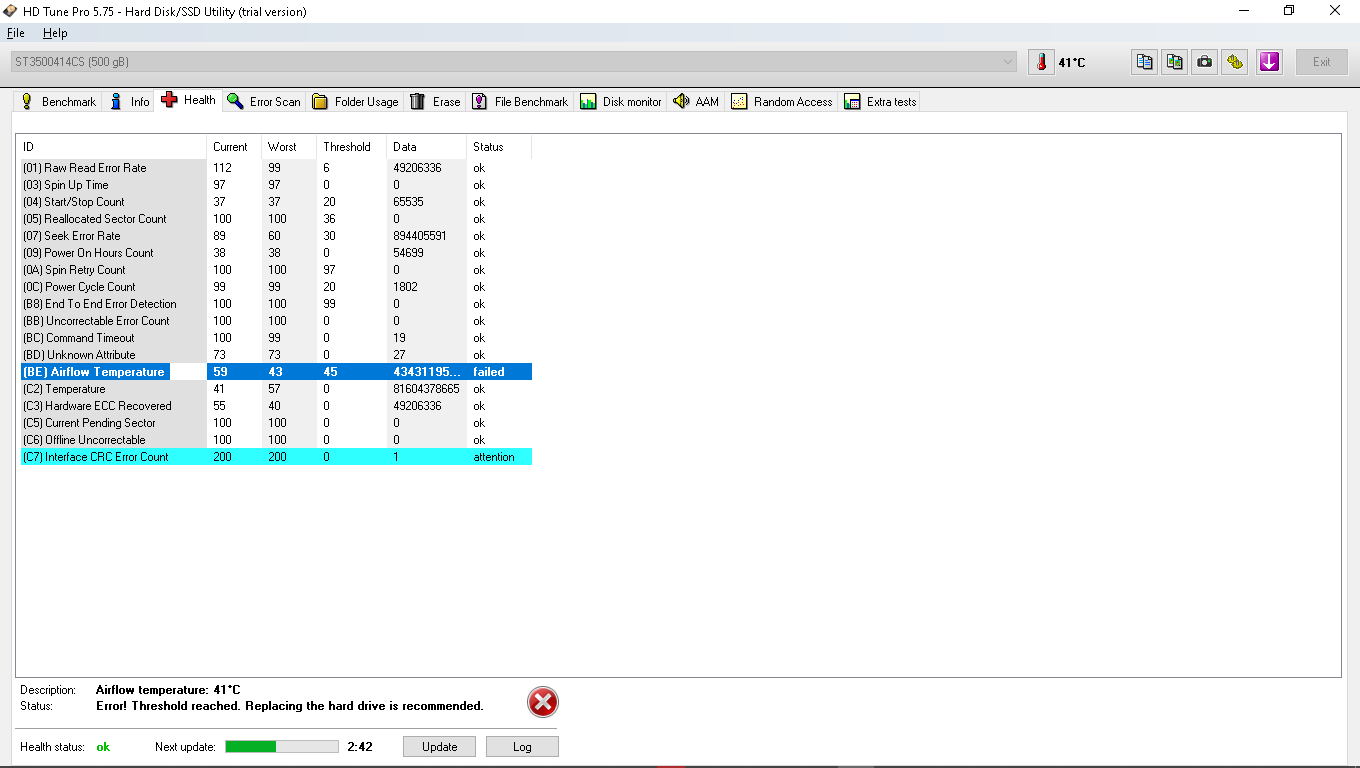Click the 'Threshold reached' error status message
Screen dimensions: 1360x768
[290, 706]
